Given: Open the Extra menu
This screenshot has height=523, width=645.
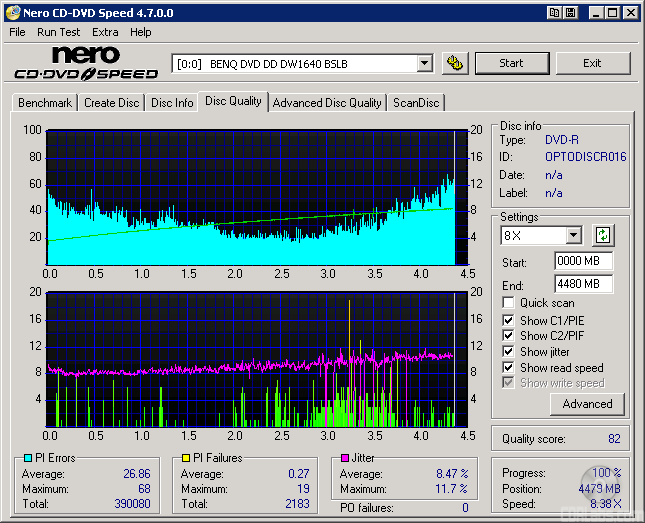Looking at the screenshot, I should [105, 32].
